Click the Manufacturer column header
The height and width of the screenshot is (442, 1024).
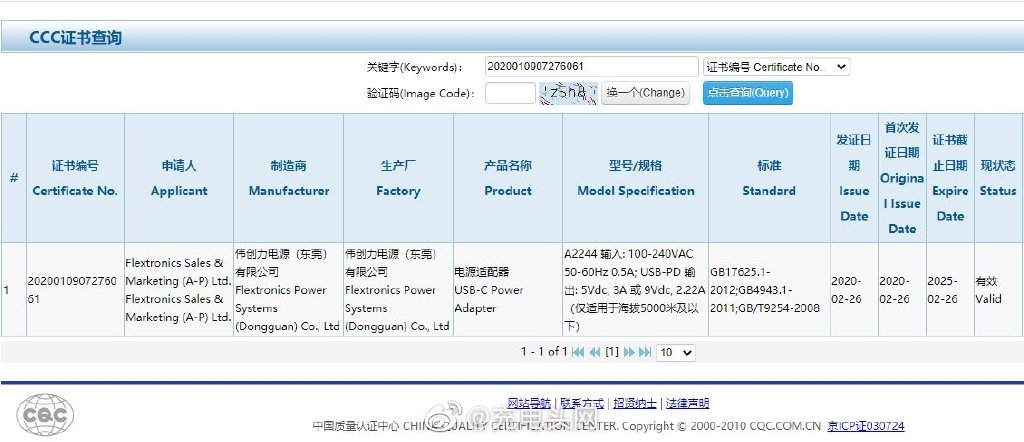coord(289,178)
